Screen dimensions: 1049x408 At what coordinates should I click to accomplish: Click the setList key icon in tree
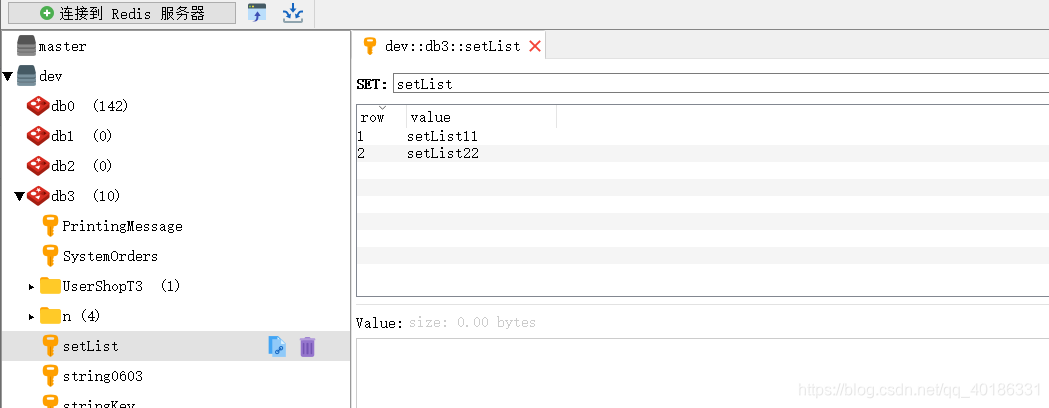click(50, 346)
